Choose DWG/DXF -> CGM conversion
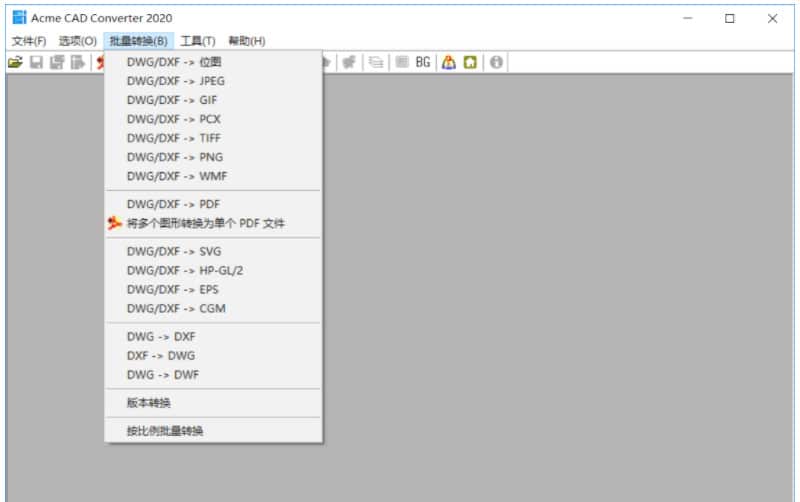Image resolution: width=800 pixels, height=502 pixels. [x=213, y=308]
